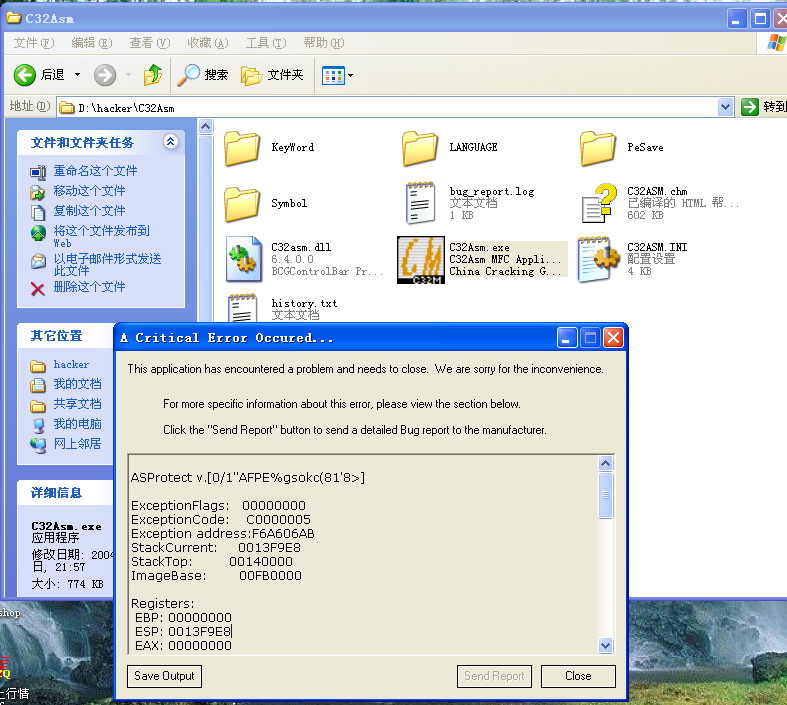Viewport: 787px width, 705px height.
Task: Open the 收藏(A) menu
Action: [x=208, y=43]
